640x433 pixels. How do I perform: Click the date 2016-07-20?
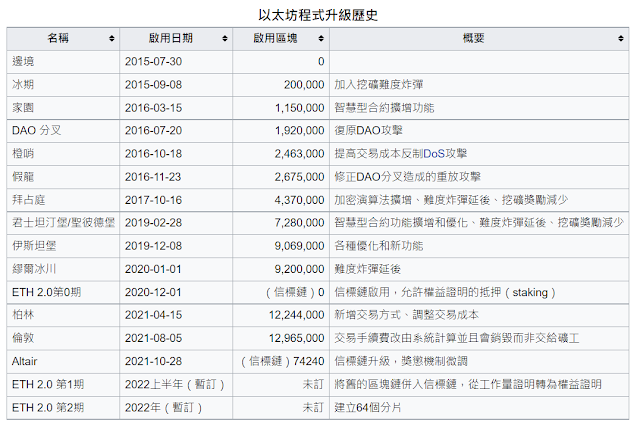153,131
